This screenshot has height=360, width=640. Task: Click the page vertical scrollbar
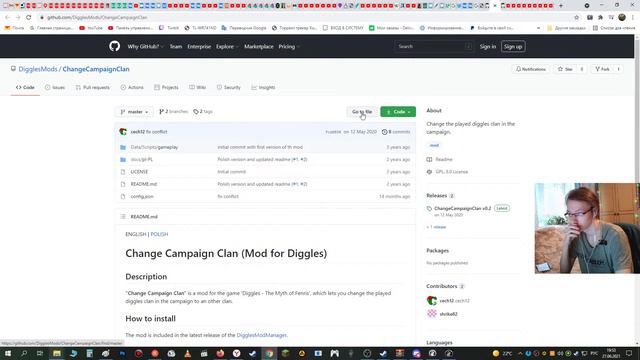coord(637,191)
